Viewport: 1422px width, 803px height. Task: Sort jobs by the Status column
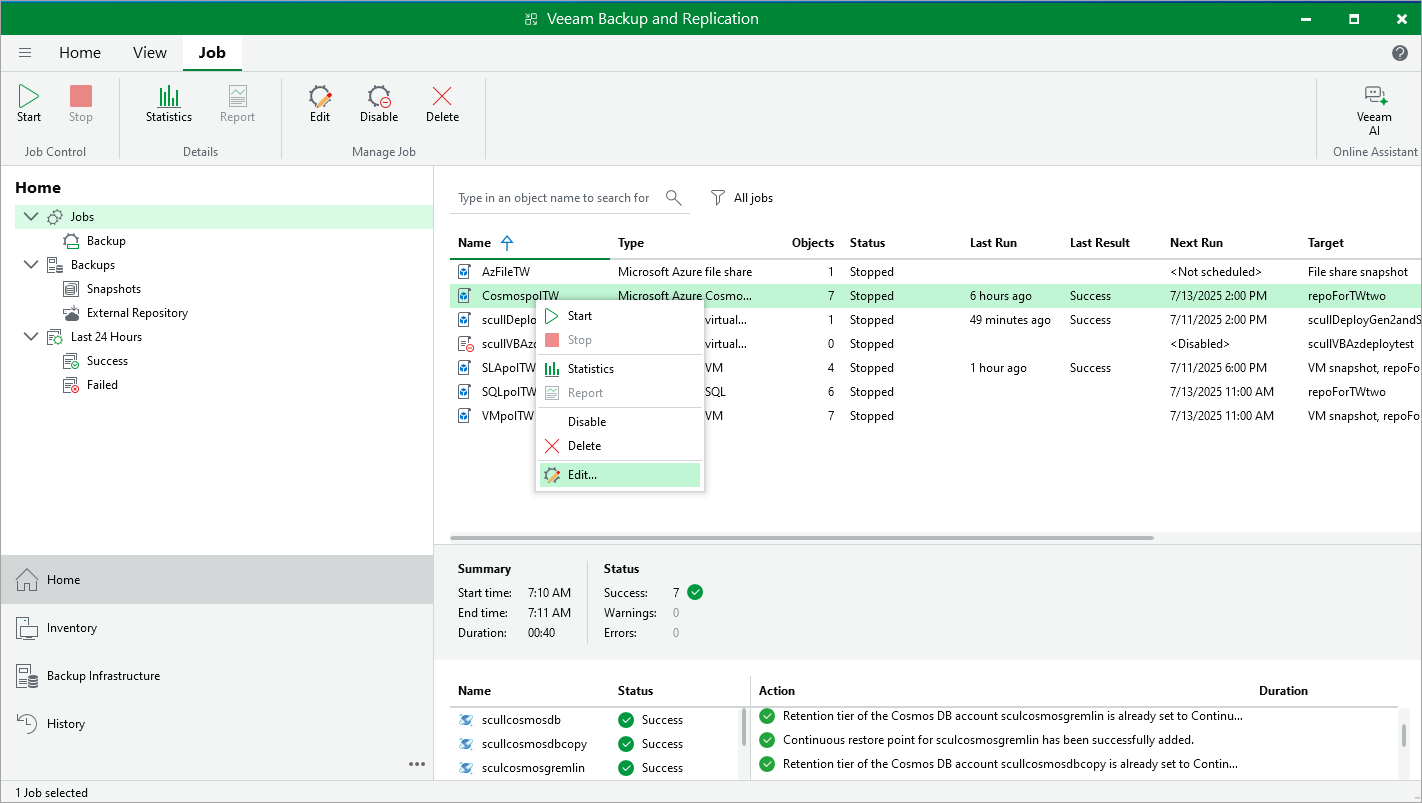pos(867,243)
